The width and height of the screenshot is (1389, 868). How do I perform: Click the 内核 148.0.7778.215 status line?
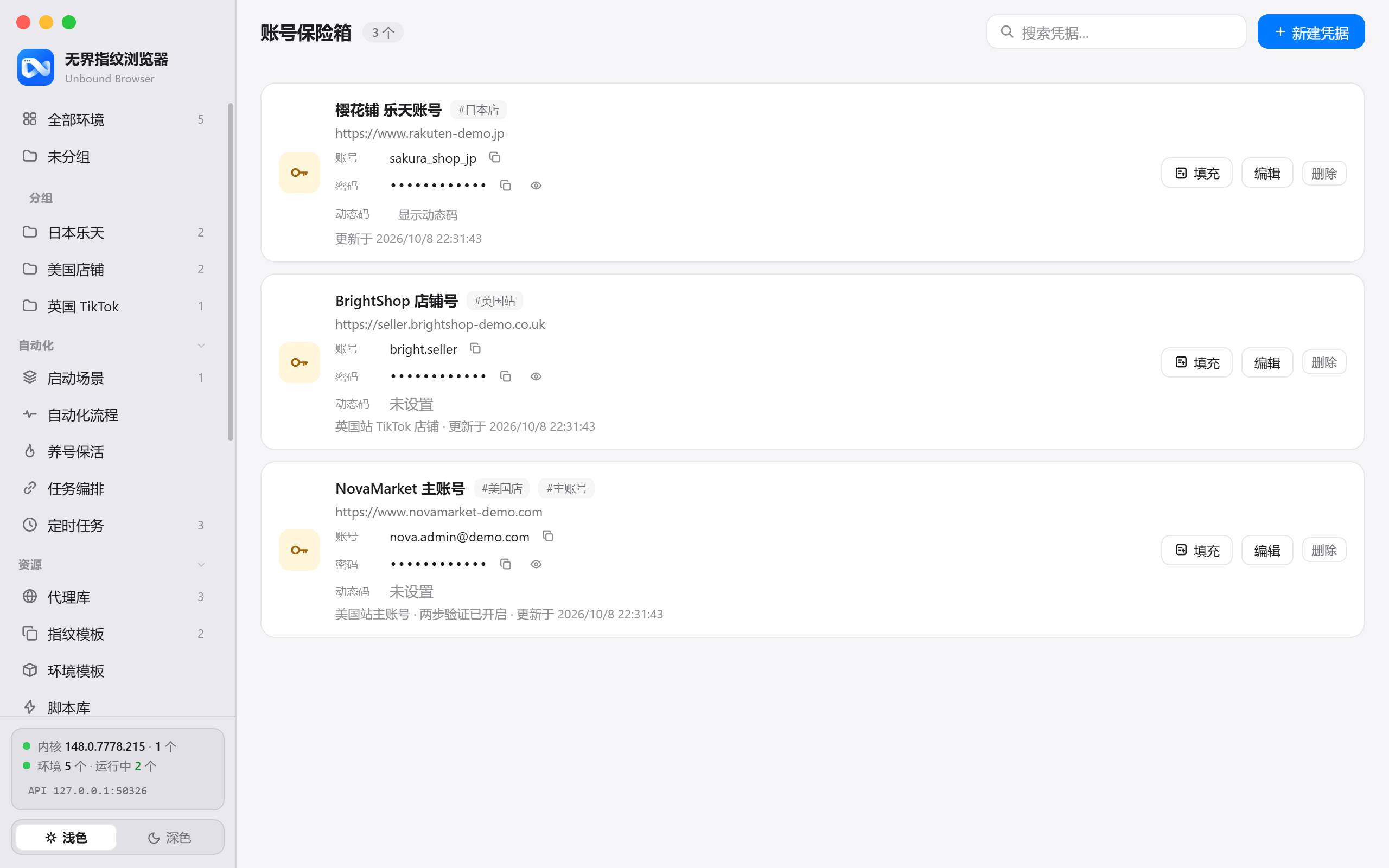(100, 746)
